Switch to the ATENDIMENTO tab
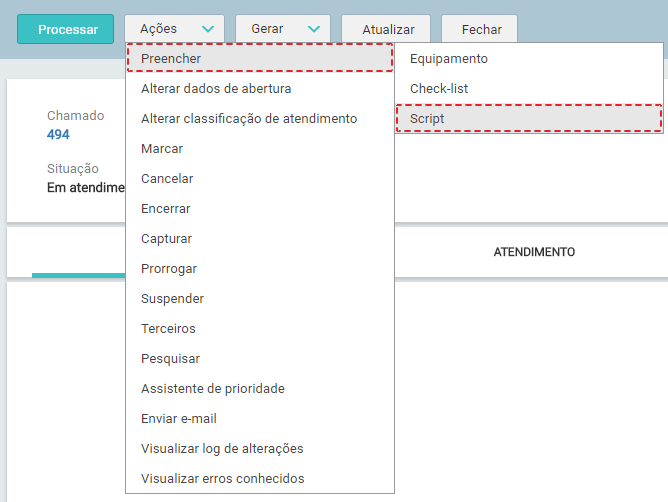Screen dimensions: 668x502 click(534, 252)
